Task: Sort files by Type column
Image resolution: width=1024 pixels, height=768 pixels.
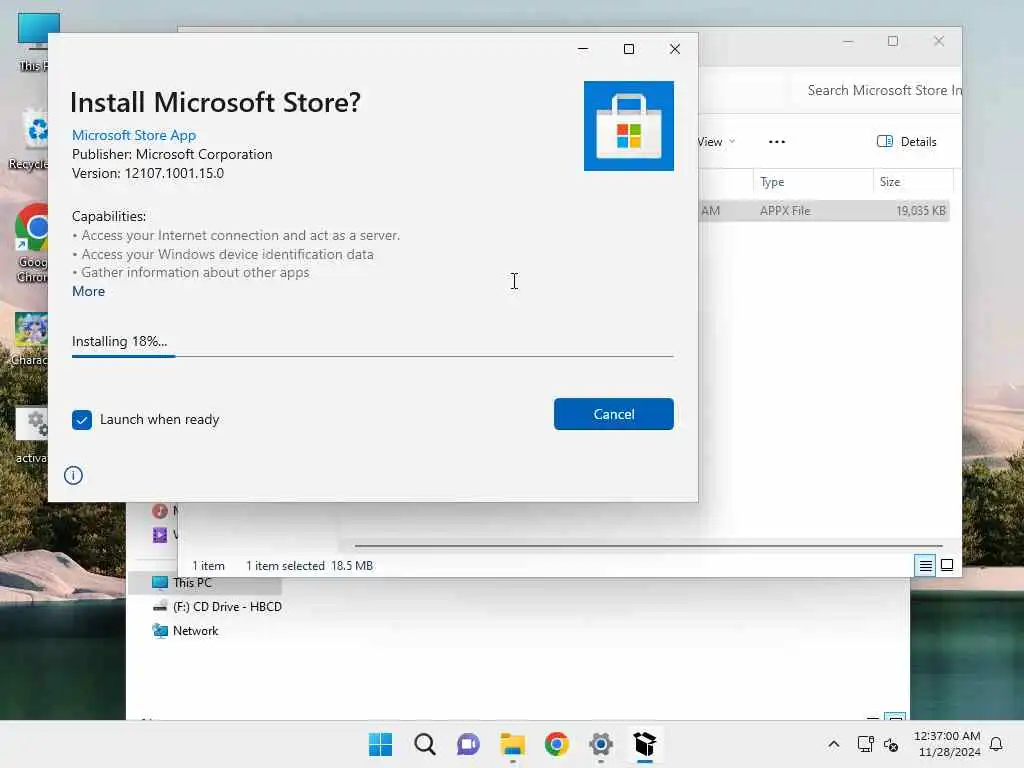Action: tap(812, 182)
